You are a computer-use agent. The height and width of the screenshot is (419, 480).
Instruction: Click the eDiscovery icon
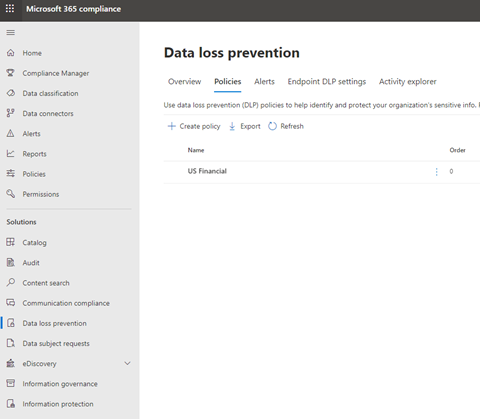point(11,363)
